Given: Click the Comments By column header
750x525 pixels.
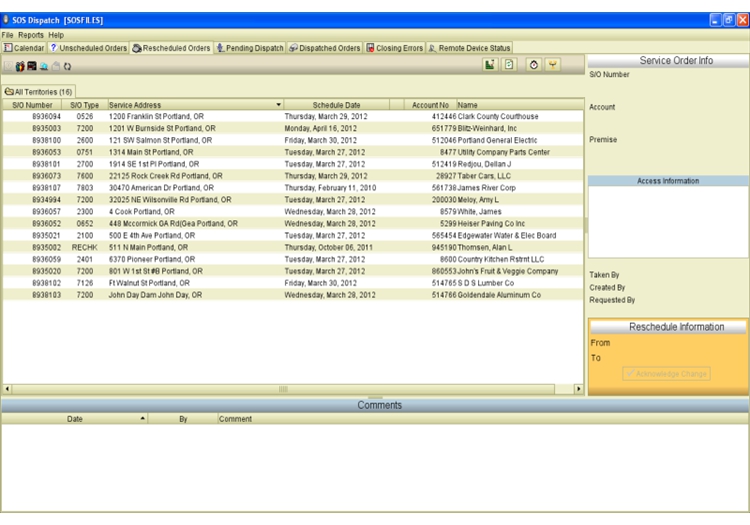Looking at the screenshot, I should tap(183, 419).
